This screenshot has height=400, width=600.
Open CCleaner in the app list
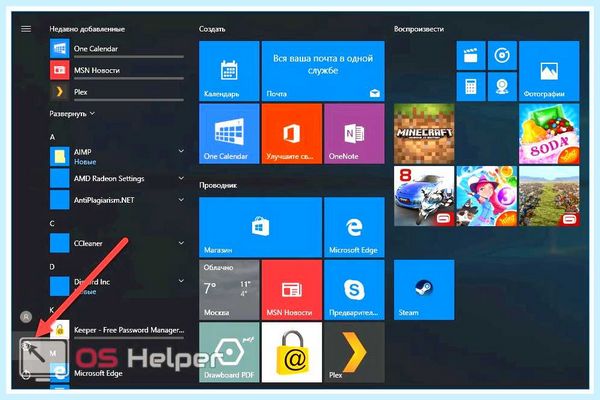coord(117,243)
